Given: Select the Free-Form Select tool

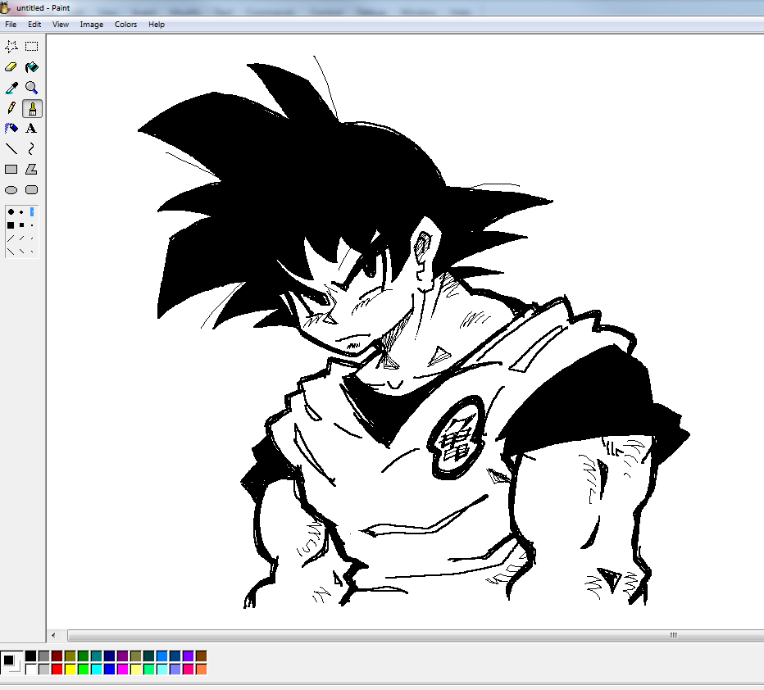Looking at the screenshot, I should click(x=11, y=46).
